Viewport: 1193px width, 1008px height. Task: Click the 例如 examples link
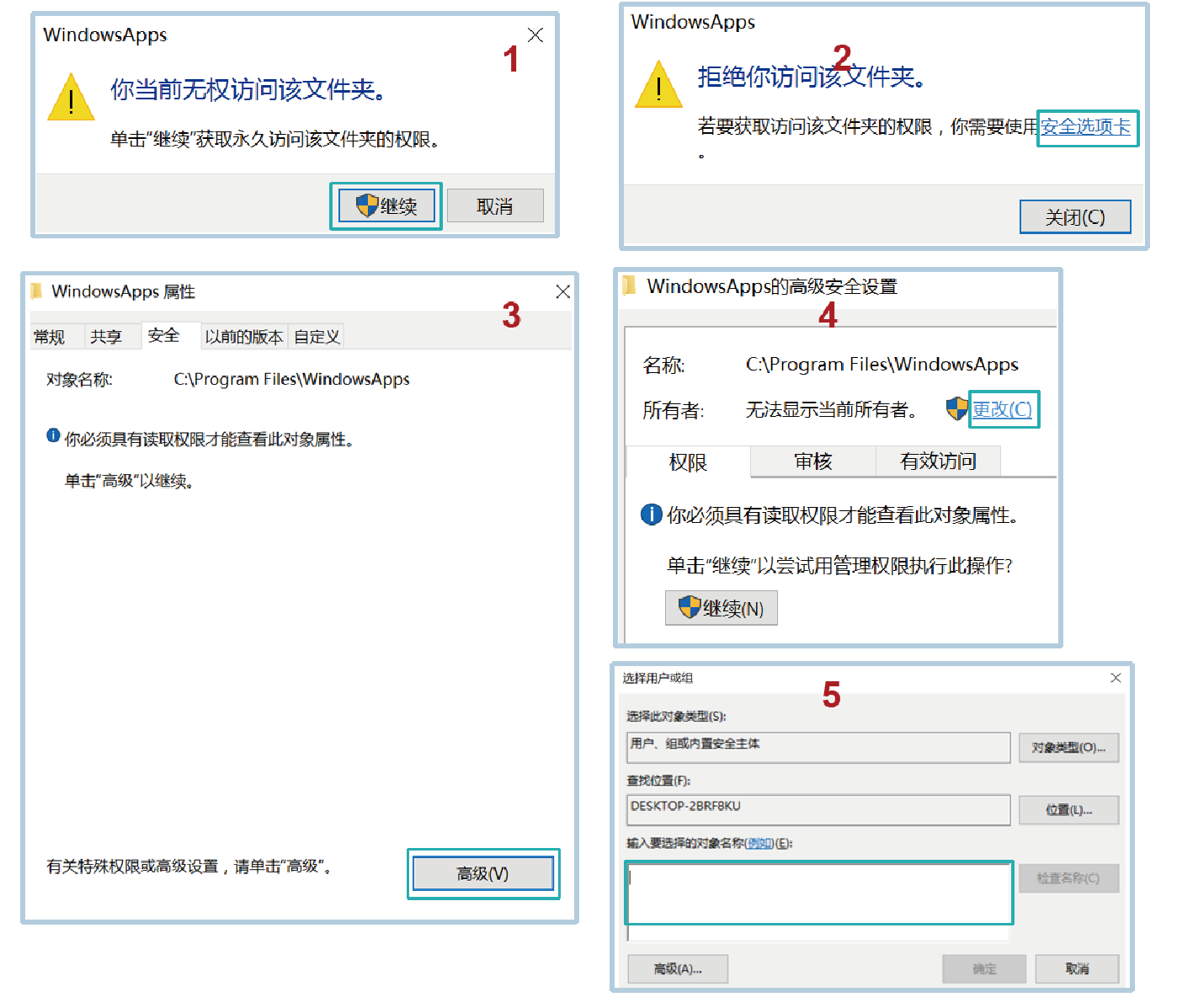pyautogui.click(x=759, y=843)
